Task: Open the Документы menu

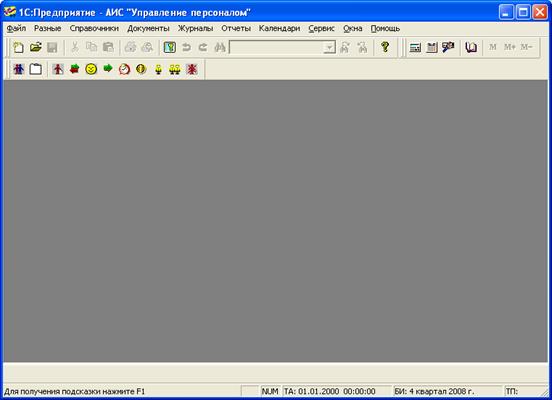Action: click(x=148, y=29)
